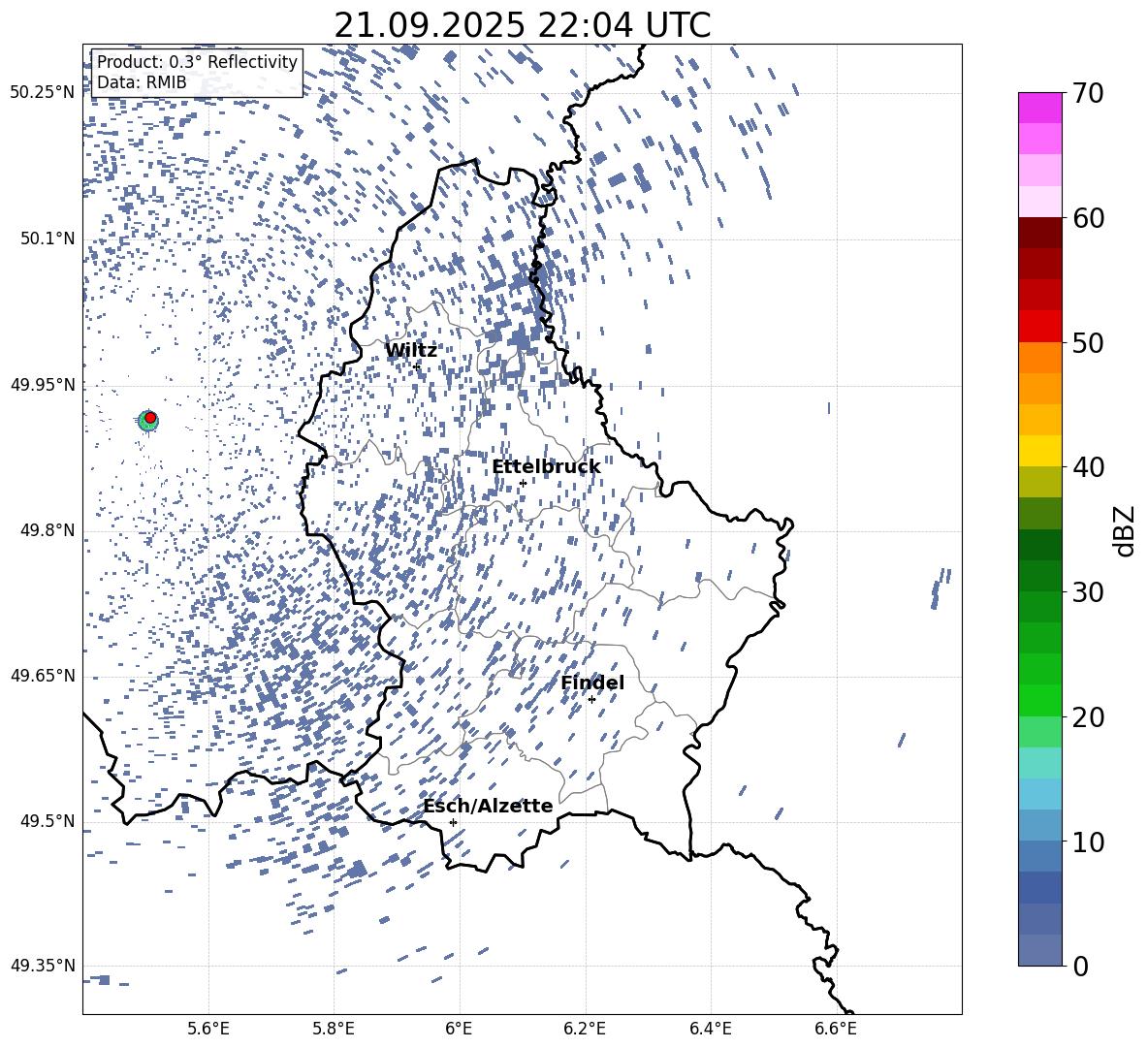Screen dimensions: 1148x1048
Task: Click the Ettelbruck city label
Action: [x=546, y=467]
